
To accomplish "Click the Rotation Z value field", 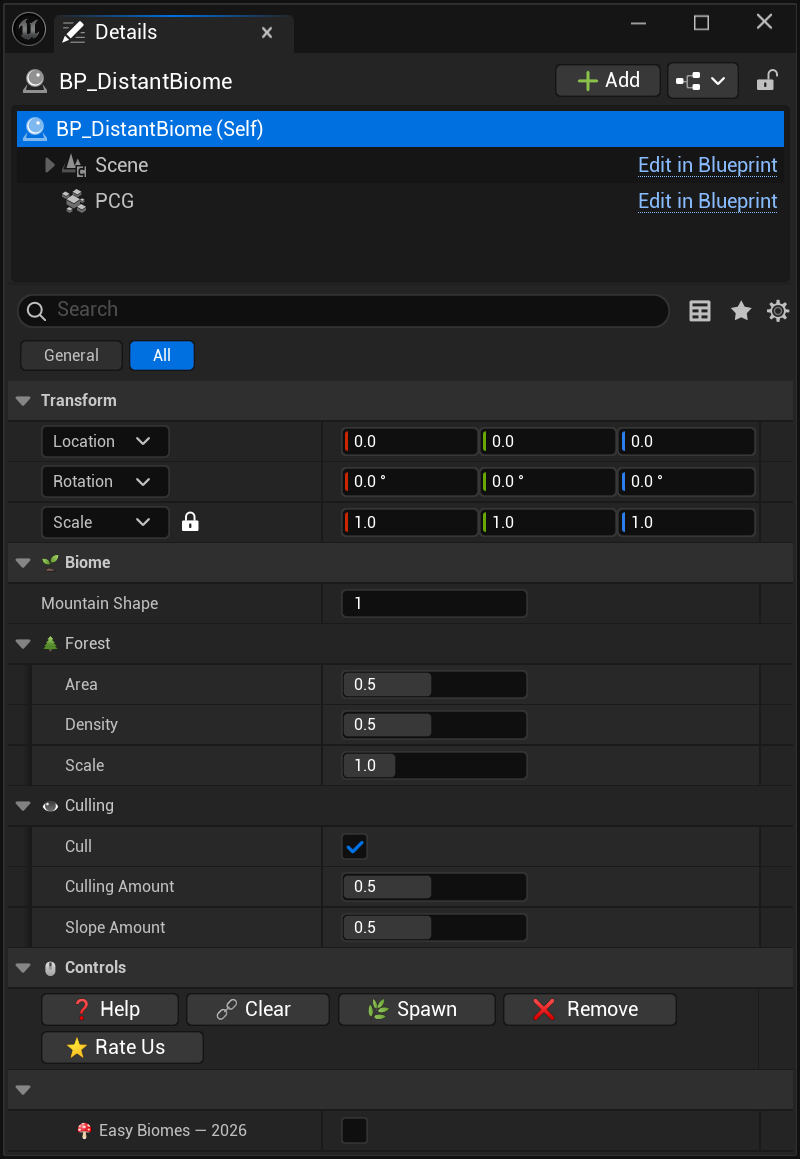I will coord(686,482).
